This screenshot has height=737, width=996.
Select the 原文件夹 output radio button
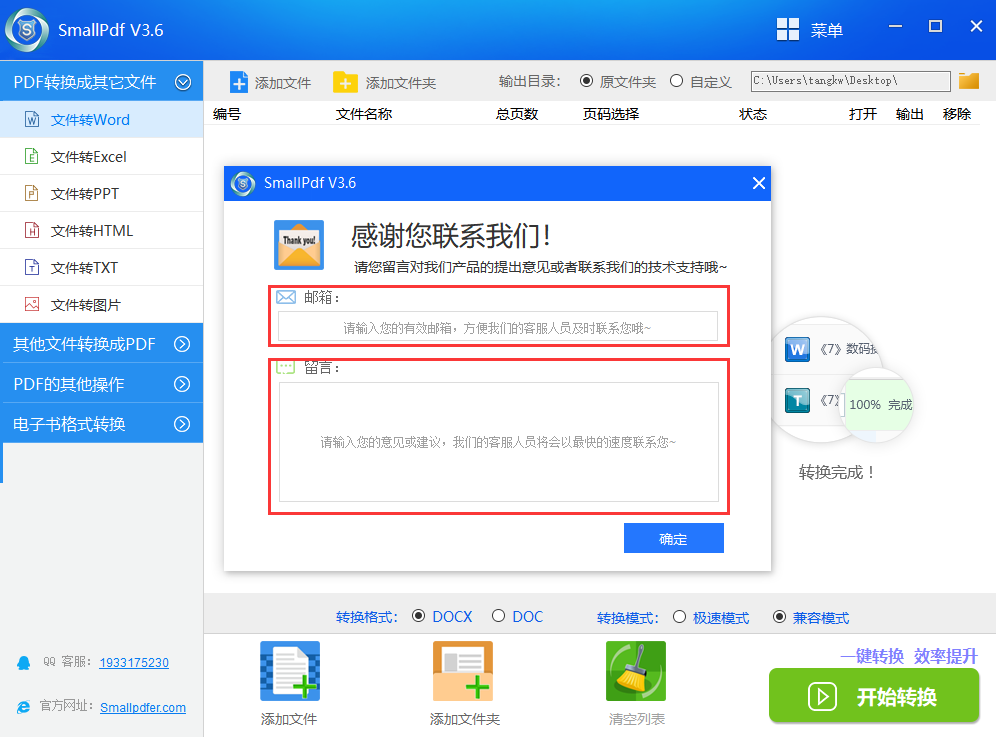[586, 81]
